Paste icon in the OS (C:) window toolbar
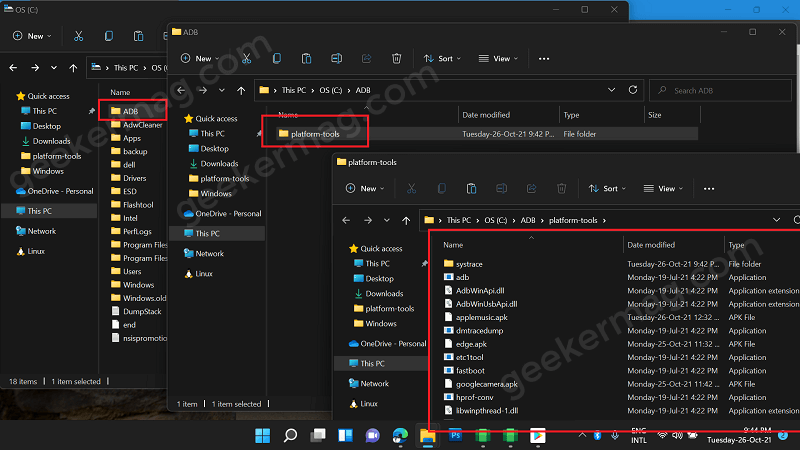 pos(138,36)
